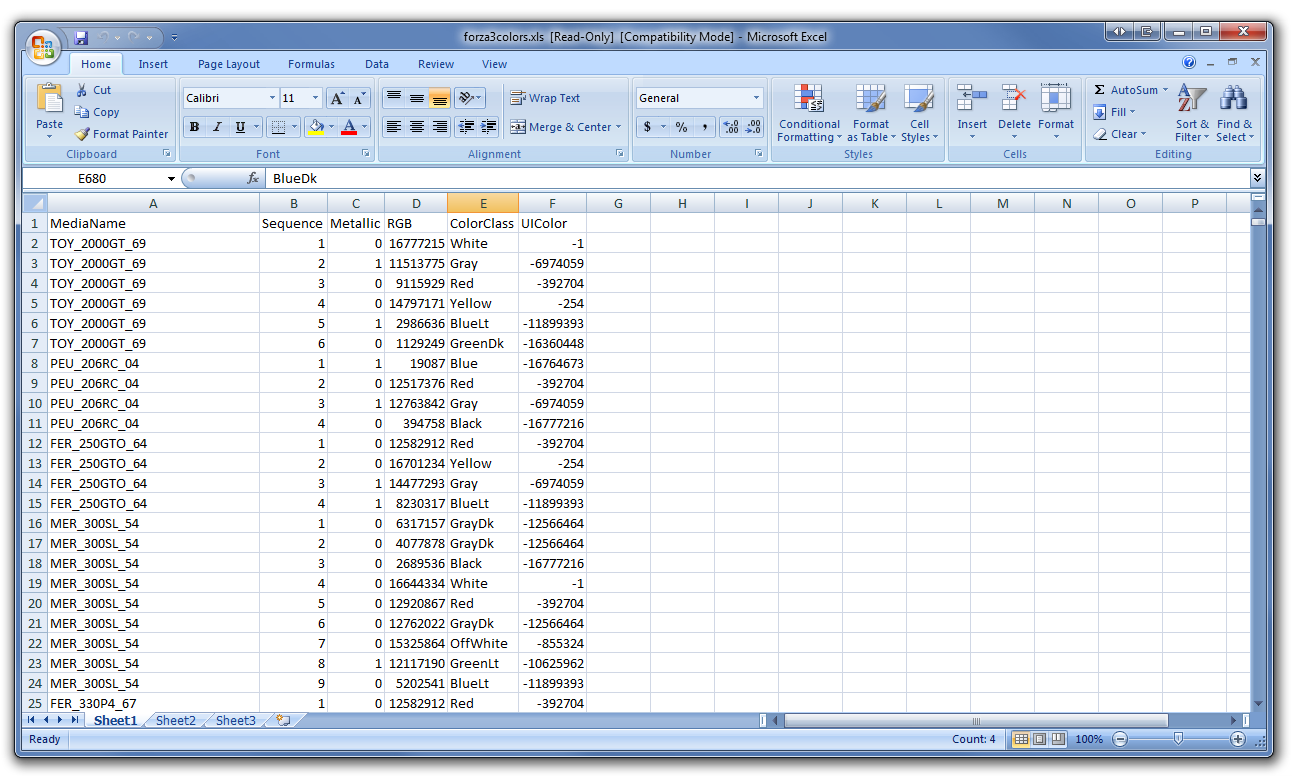
Task: Switch to Normal view in status bar
Action: pyautogui.click(x=1021, y=739)
